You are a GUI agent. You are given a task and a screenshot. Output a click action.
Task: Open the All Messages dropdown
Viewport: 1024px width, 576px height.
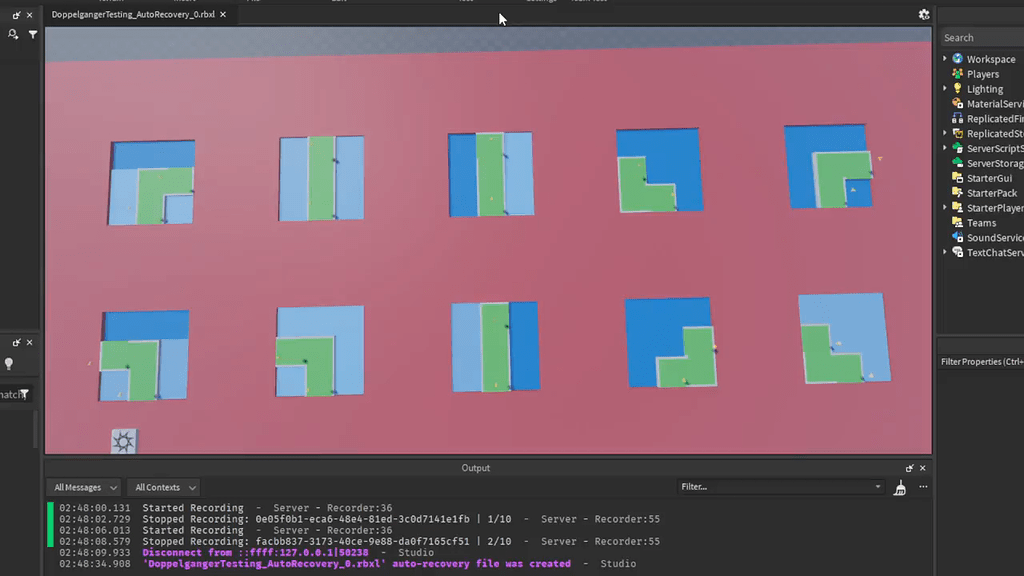pyautogui.click(x=84, y=487)
